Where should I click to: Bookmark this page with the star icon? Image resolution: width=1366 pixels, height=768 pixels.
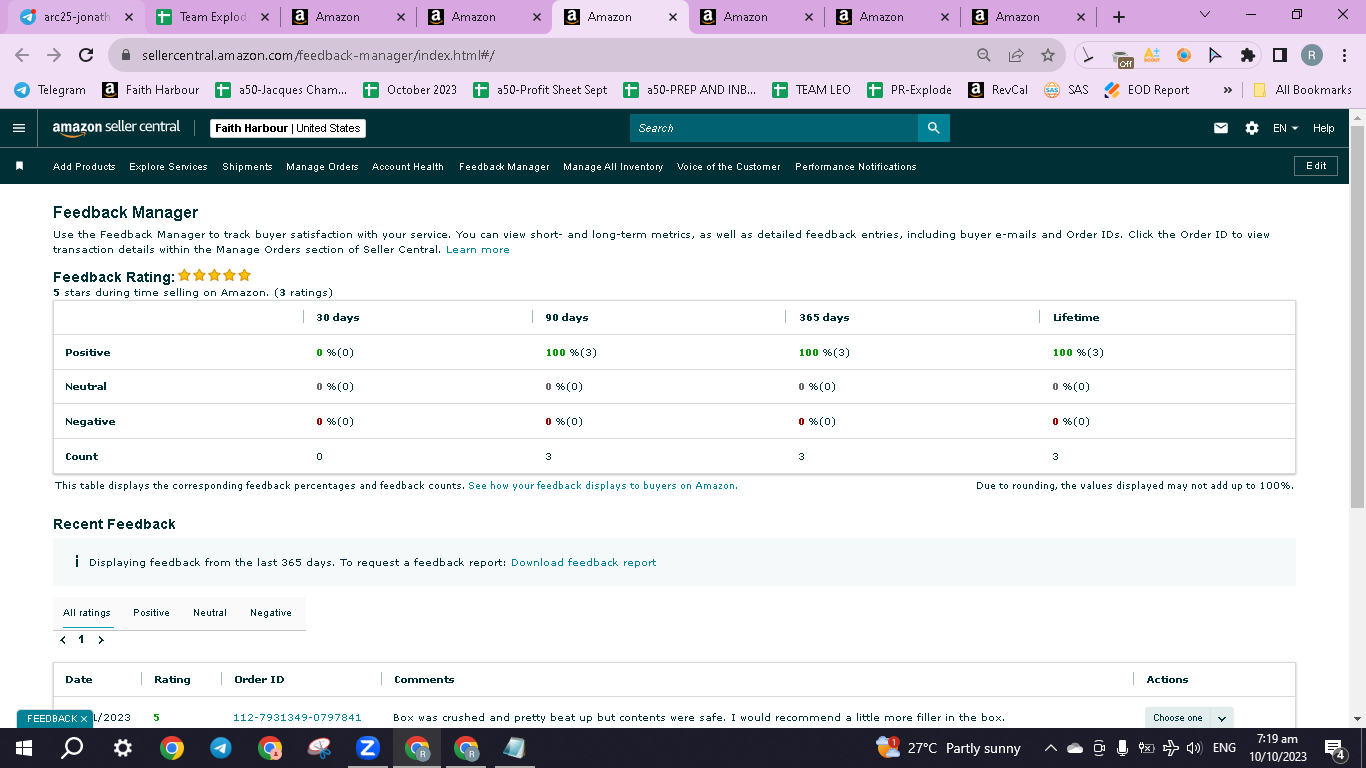tap(1048, 55)
